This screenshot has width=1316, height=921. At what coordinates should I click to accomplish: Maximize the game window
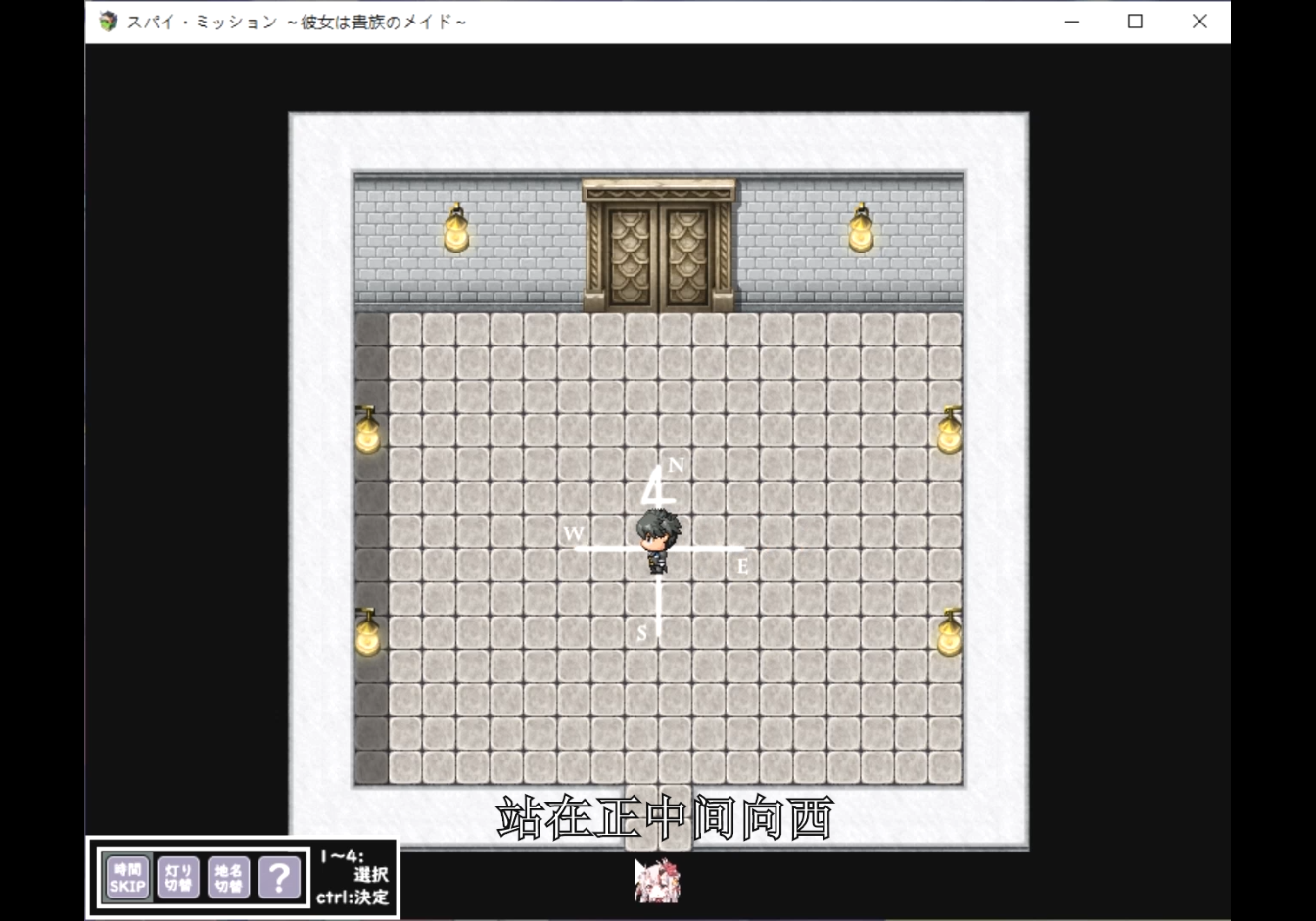[1135, 21]
